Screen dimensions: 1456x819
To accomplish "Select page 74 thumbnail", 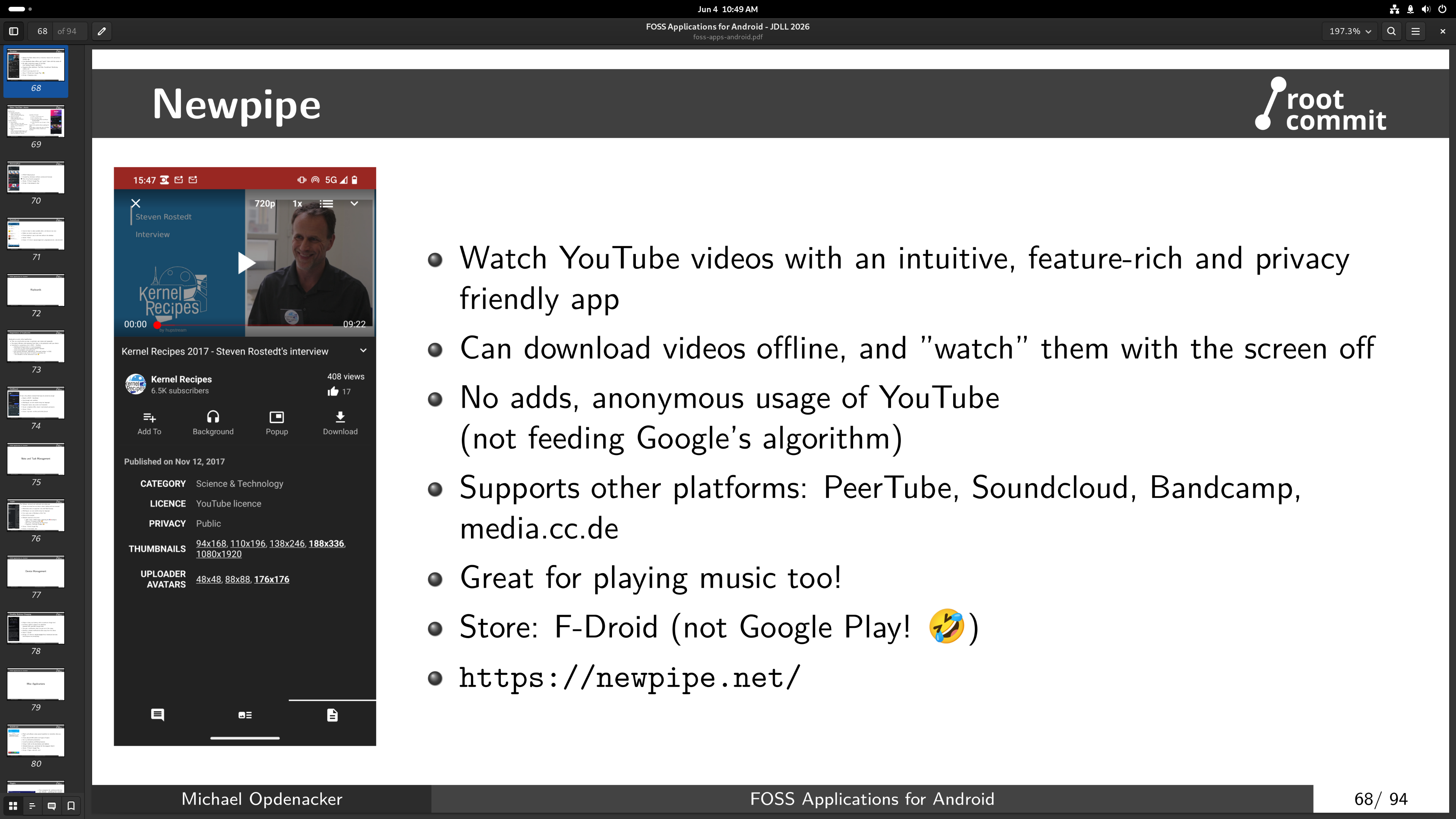I will point(36,402).
